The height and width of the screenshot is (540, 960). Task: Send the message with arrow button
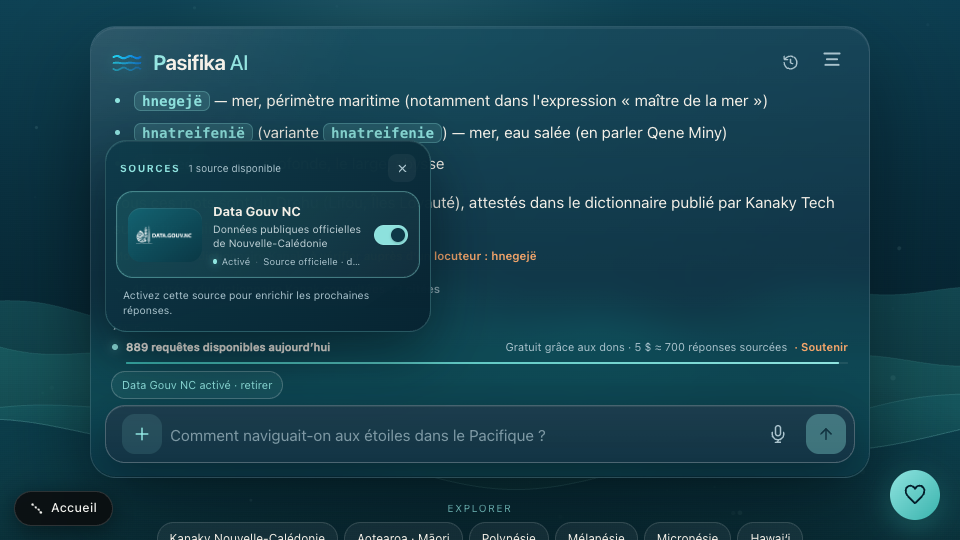click(826, 434)
